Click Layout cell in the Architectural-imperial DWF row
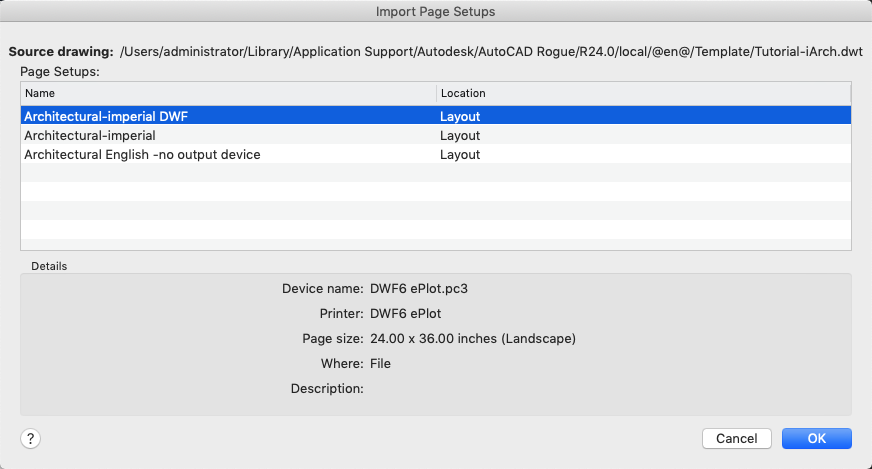Viewport: 872px width, 469px height. (x=460, y=116)
